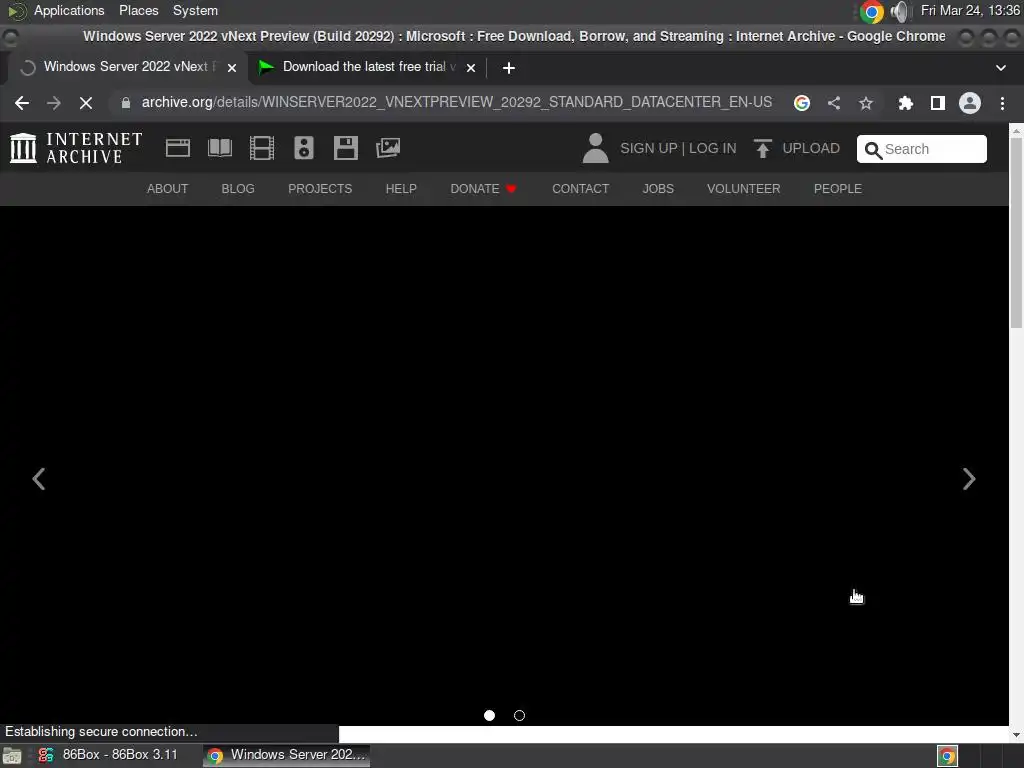The height and width of the screenshot is (768, 1024).
Task: Click the padlock site info icon
Action: click(x=126, y=103)
